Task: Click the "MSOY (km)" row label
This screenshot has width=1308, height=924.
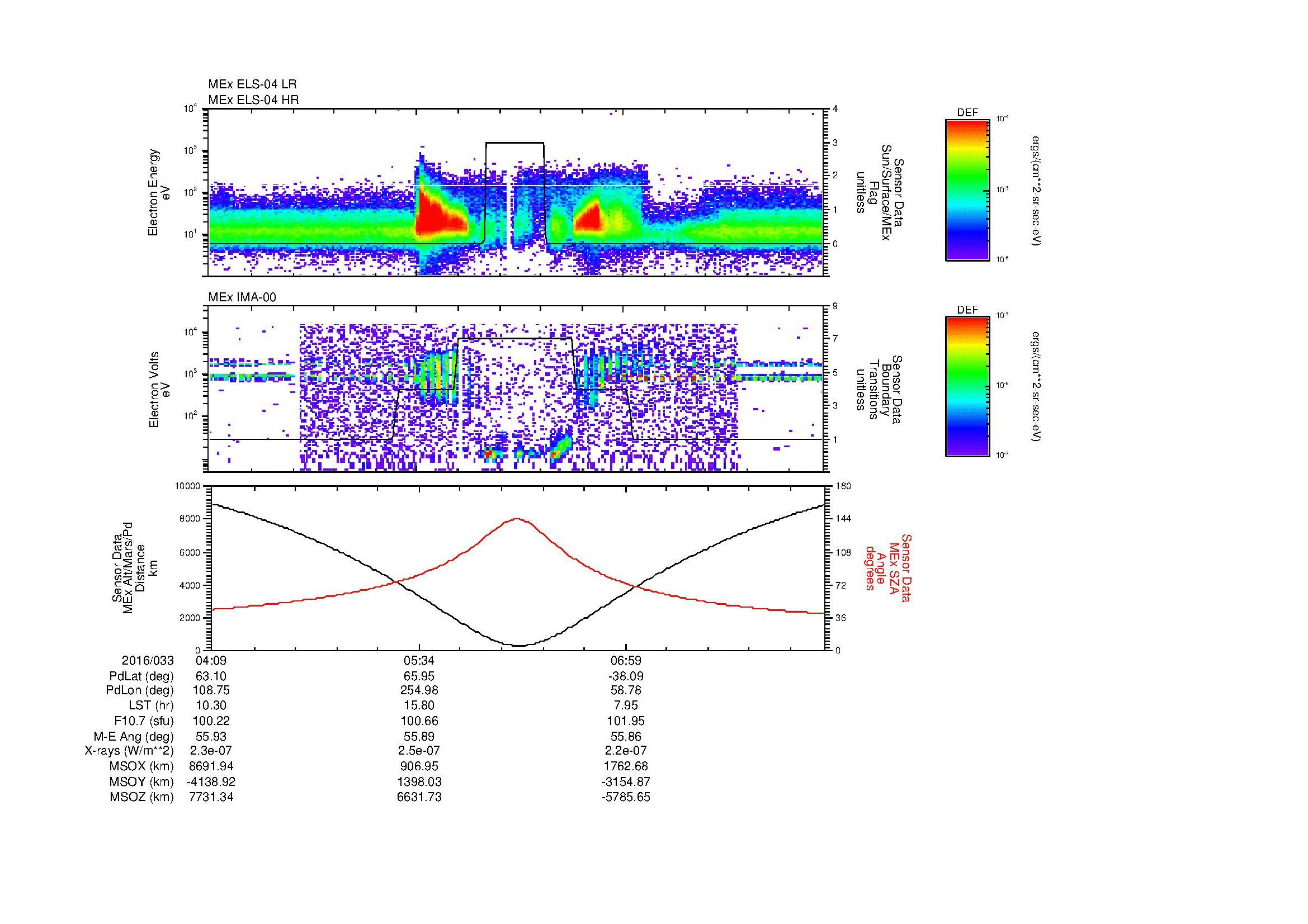Action: coord(142,781)
